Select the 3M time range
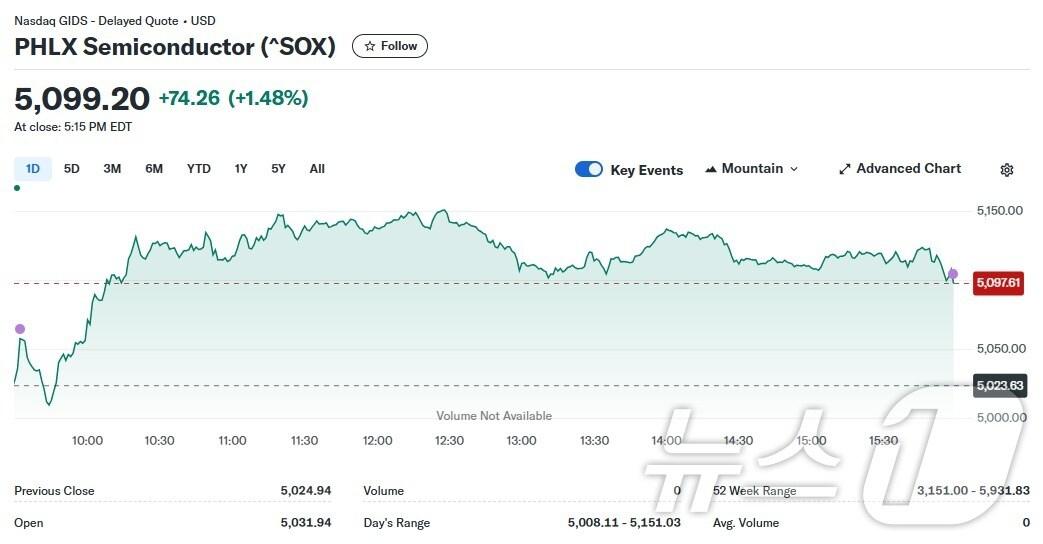The height and width of the screenshot is (544, 1043). pyautogui.click(x=112, y=169)
